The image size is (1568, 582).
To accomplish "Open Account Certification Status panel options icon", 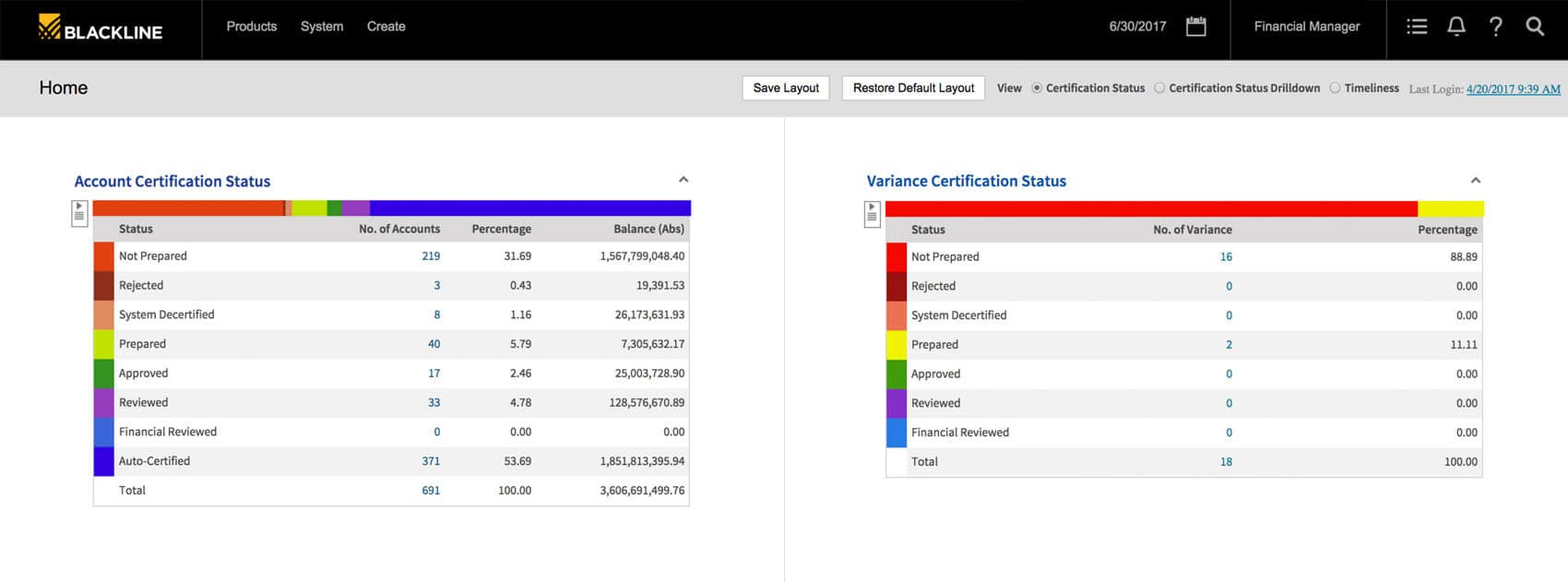I will (79, 213).
